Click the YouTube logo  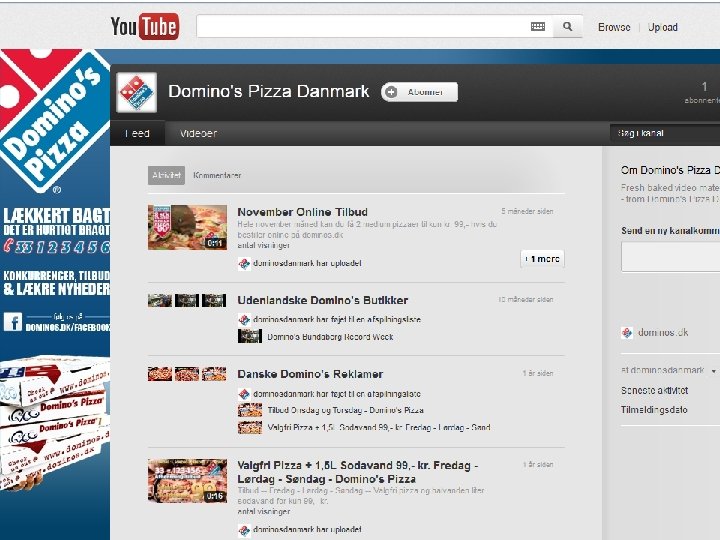click(x=145, y=26)
